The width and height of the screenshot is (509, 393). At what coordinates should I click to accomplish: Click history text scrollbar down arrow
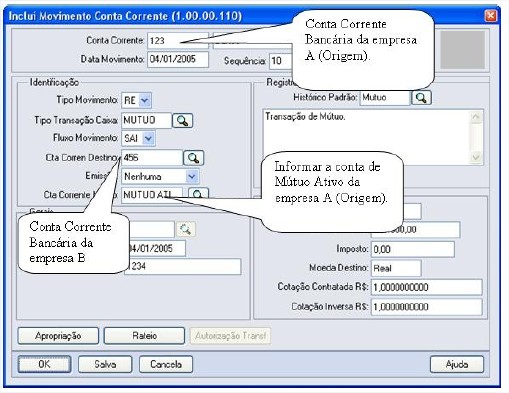click(476, 157)
